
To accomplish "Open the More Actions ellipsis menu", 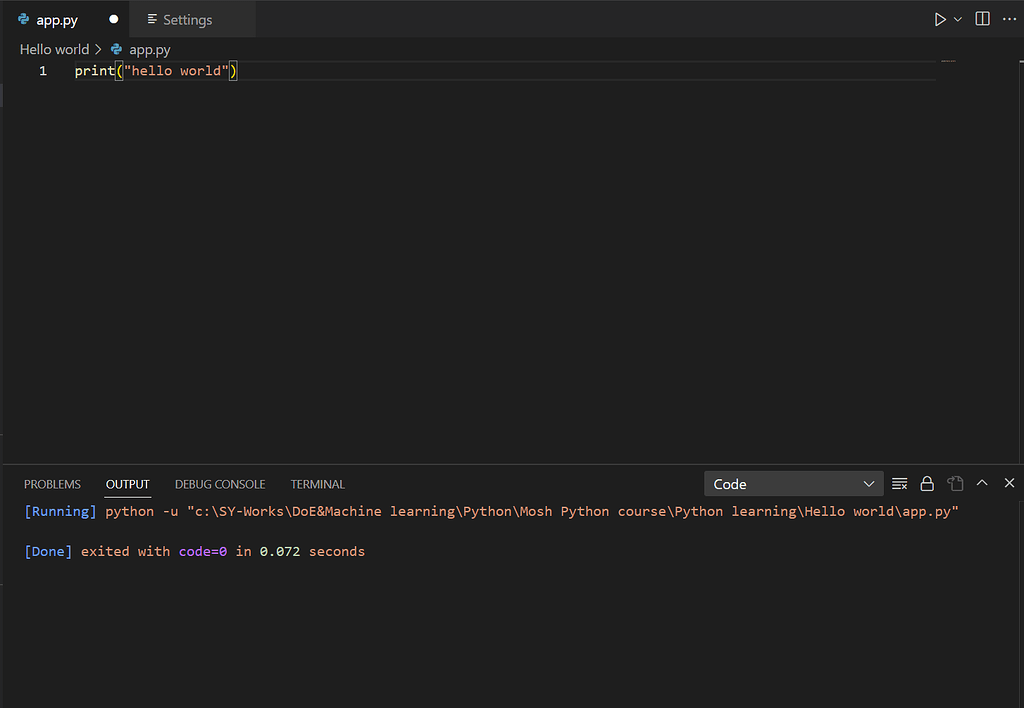I will pos(1009,18).
